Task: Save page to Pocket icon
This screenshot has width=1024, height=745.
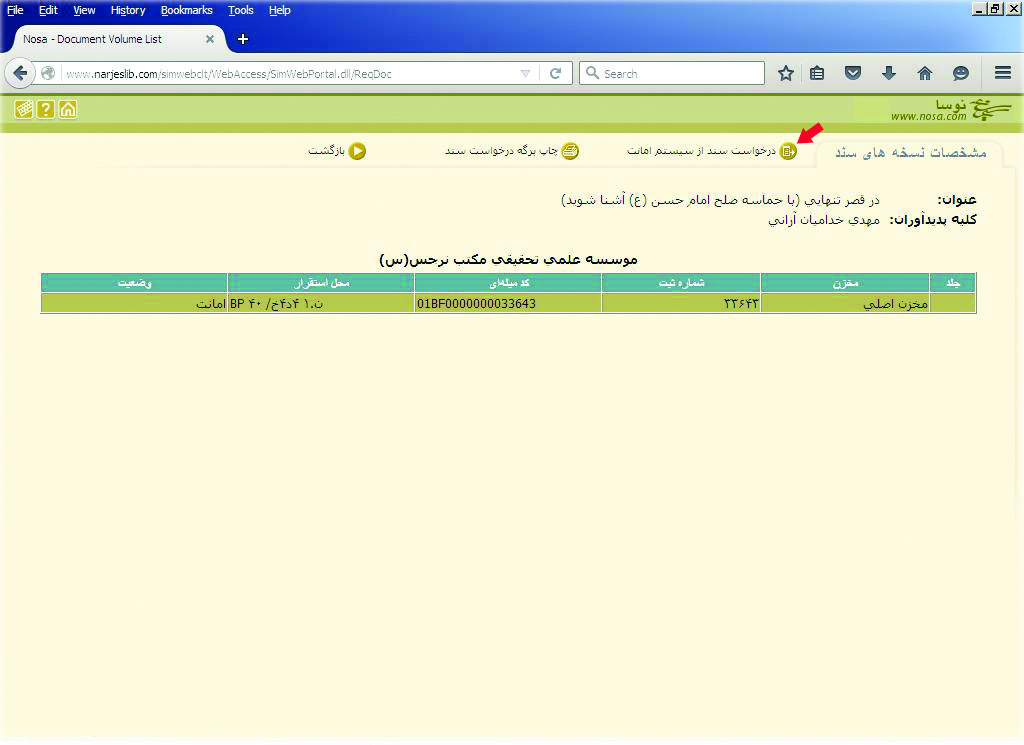Action: 853,72
